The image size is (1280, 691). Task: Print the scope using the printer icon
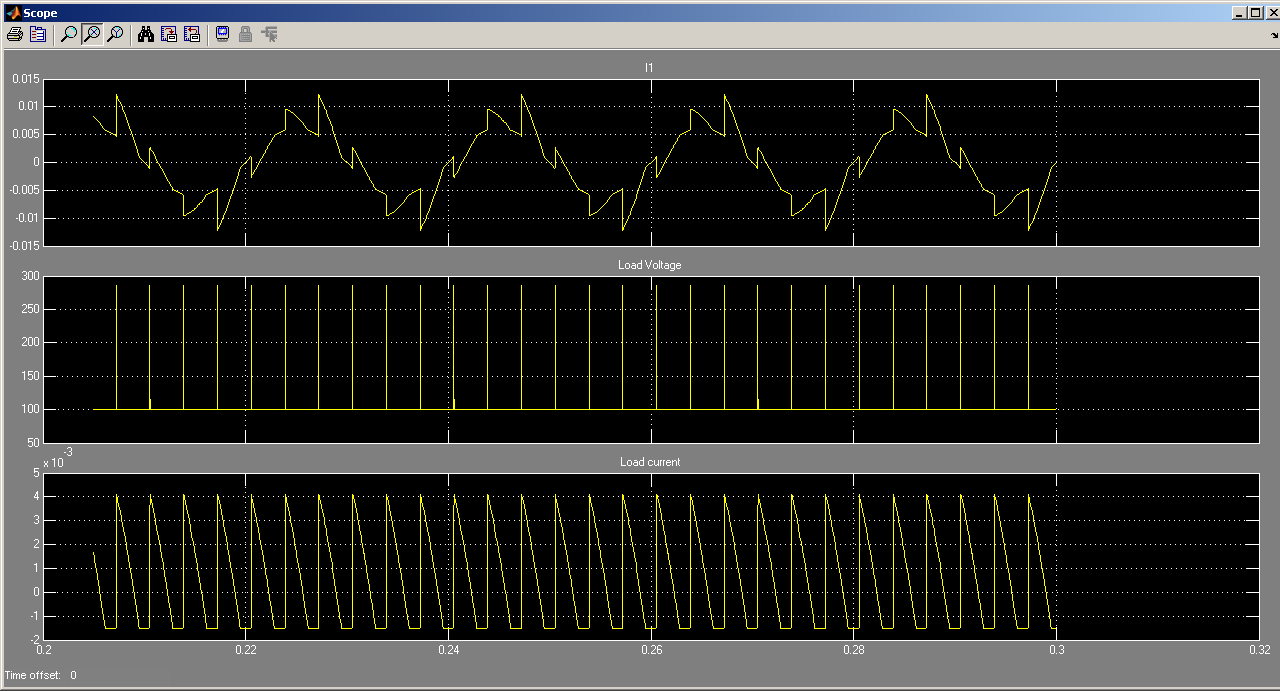14,34
